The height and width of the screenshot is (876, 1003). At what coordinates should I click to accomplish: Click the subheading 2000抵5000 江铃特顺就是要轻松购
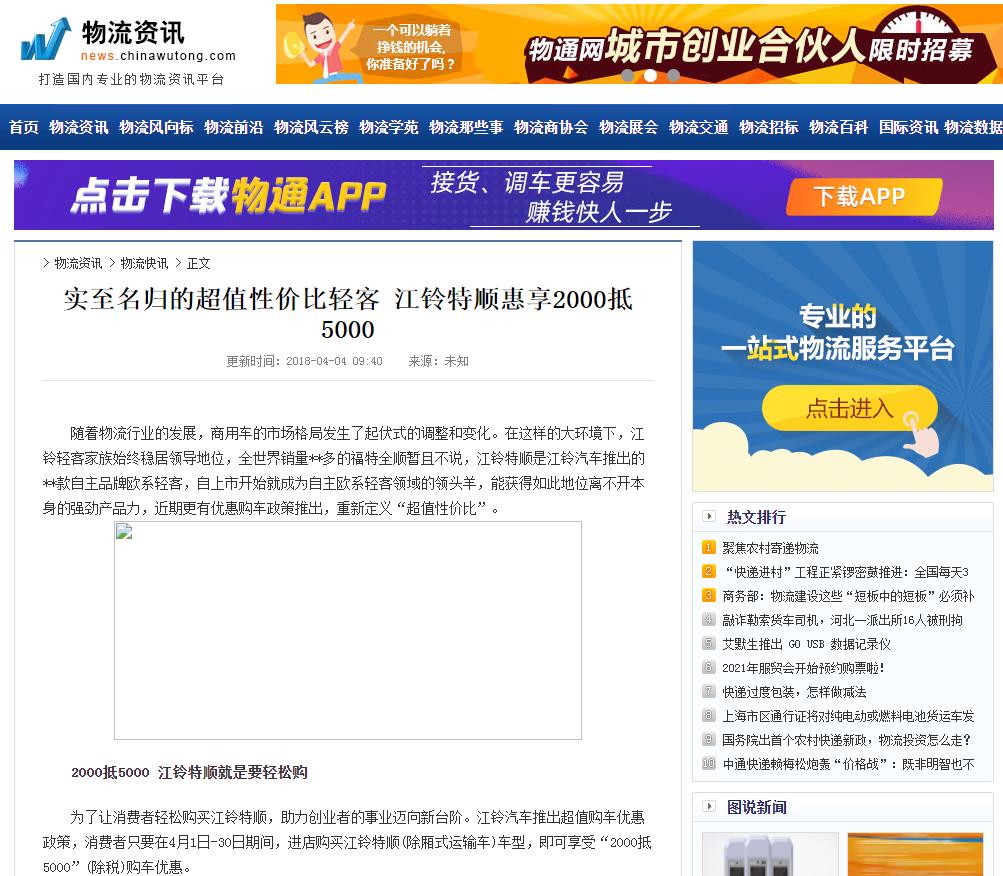coord(189,772)
